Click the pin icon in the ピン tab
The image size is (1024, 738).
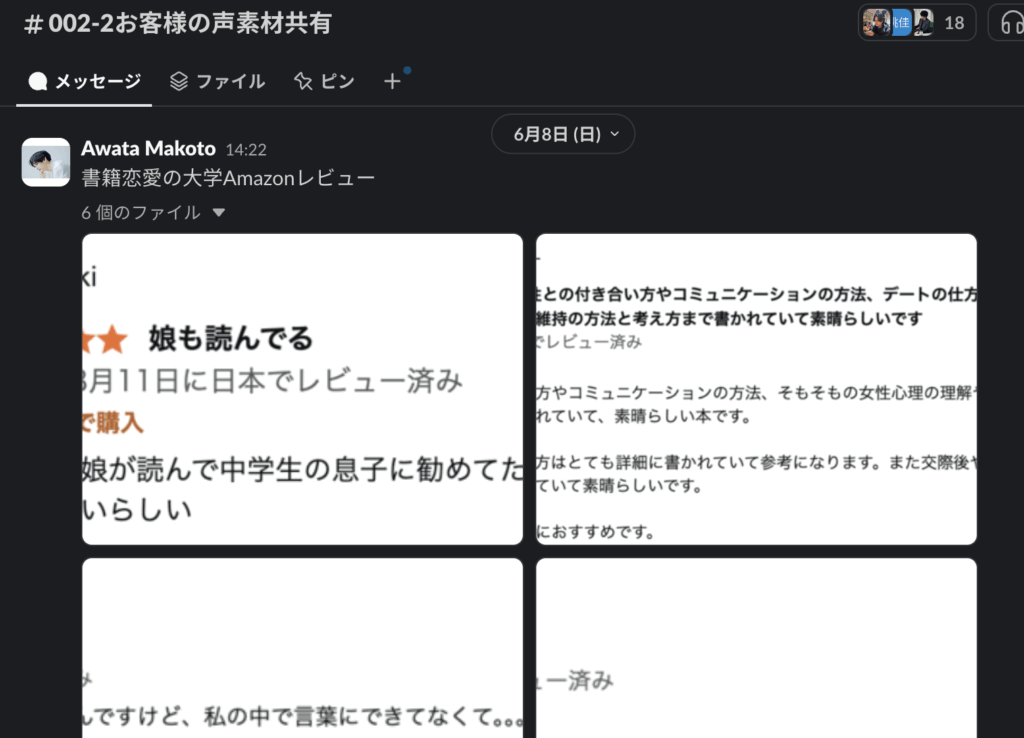[x=304, y=82]
